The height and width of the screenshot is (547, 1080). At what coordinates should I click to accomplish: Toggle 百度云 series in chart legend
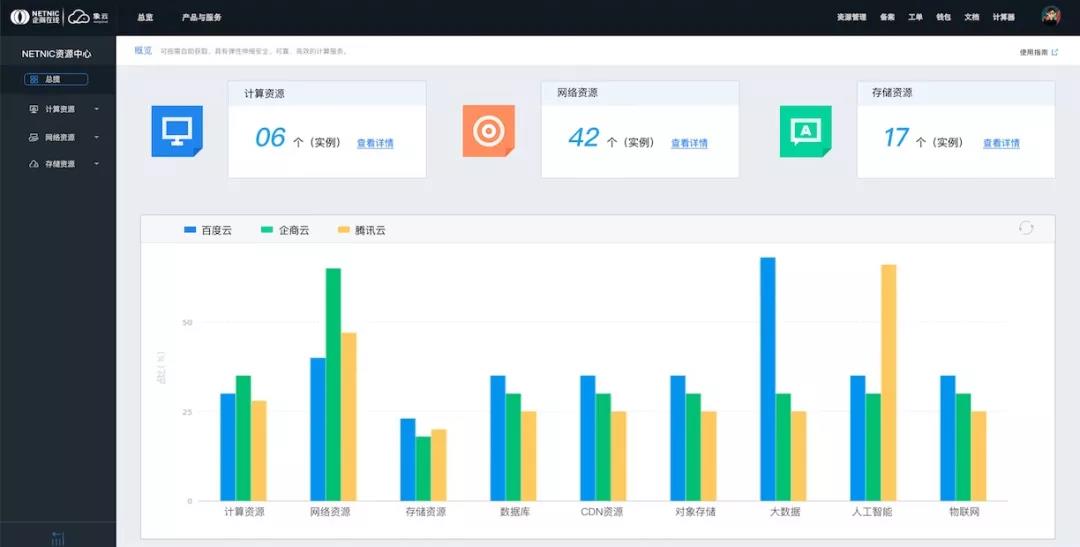coord(208,230)
